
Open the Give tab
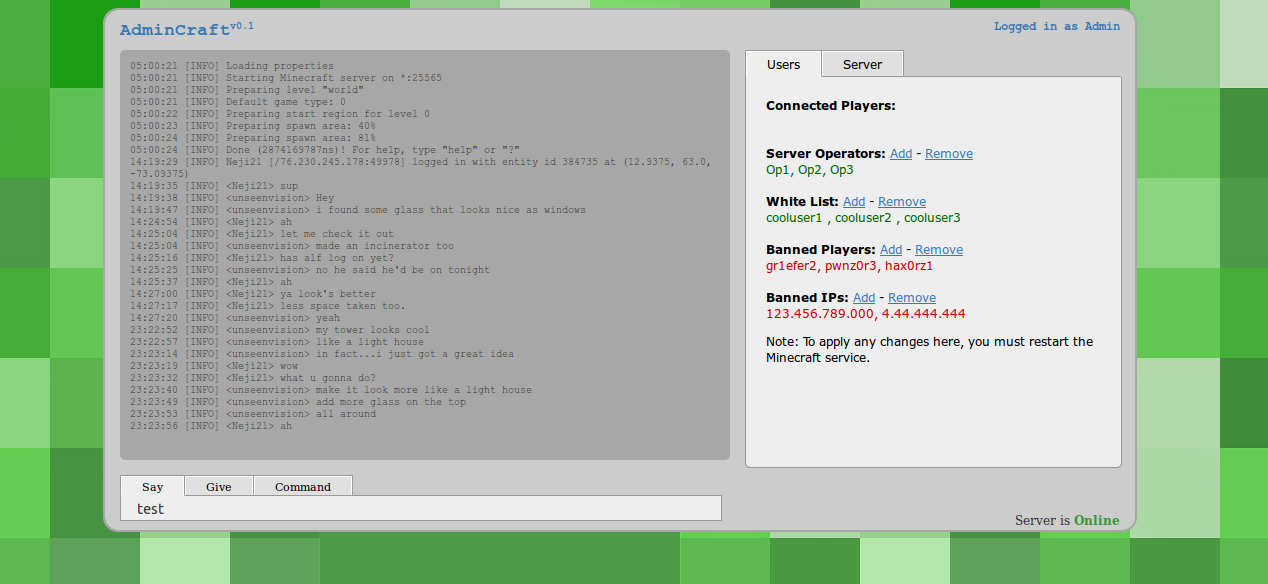click(218, 486)
